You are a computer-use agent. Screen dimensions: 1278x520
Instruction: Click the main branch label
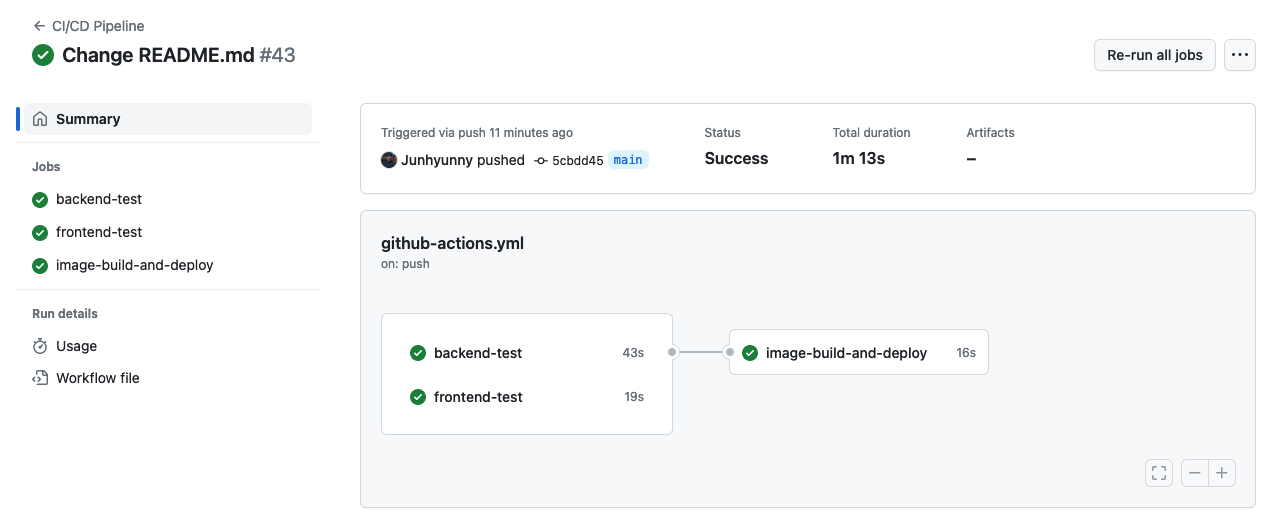click(x=628, y=160)
